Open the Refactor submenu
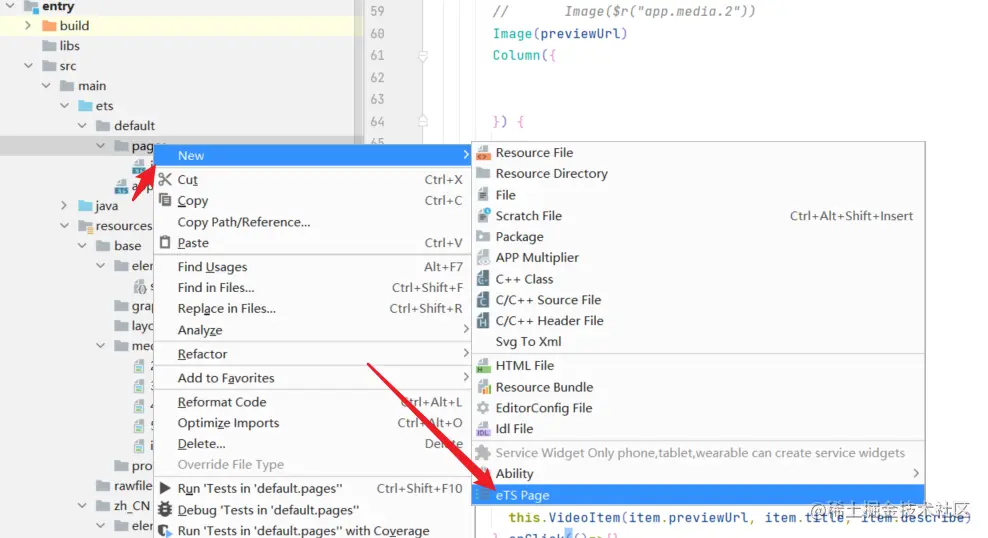The height and width of the screenshot is (538, 988). (313, 354)
